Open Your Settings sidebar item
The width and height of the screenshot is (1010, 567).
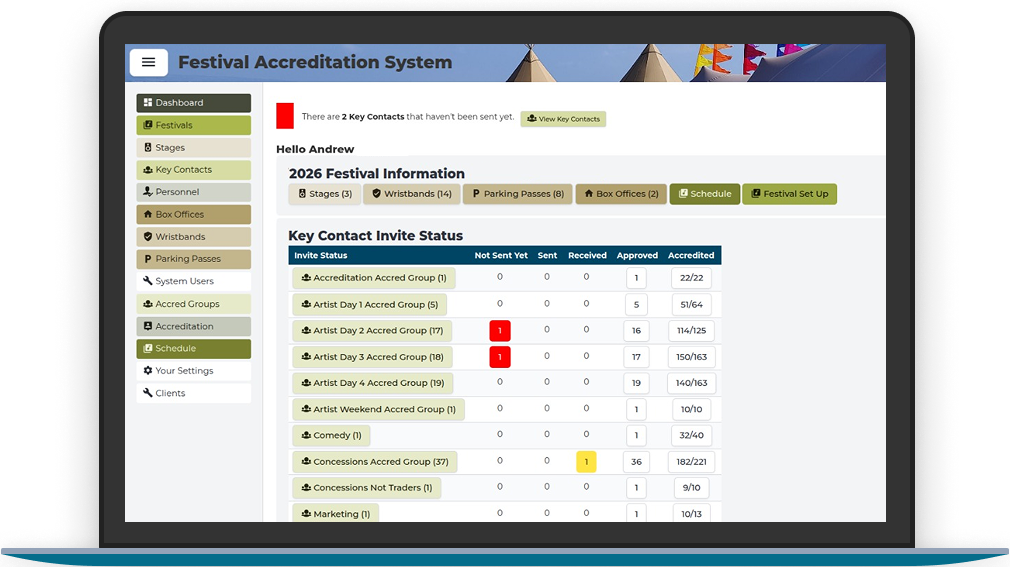[193, 371]
